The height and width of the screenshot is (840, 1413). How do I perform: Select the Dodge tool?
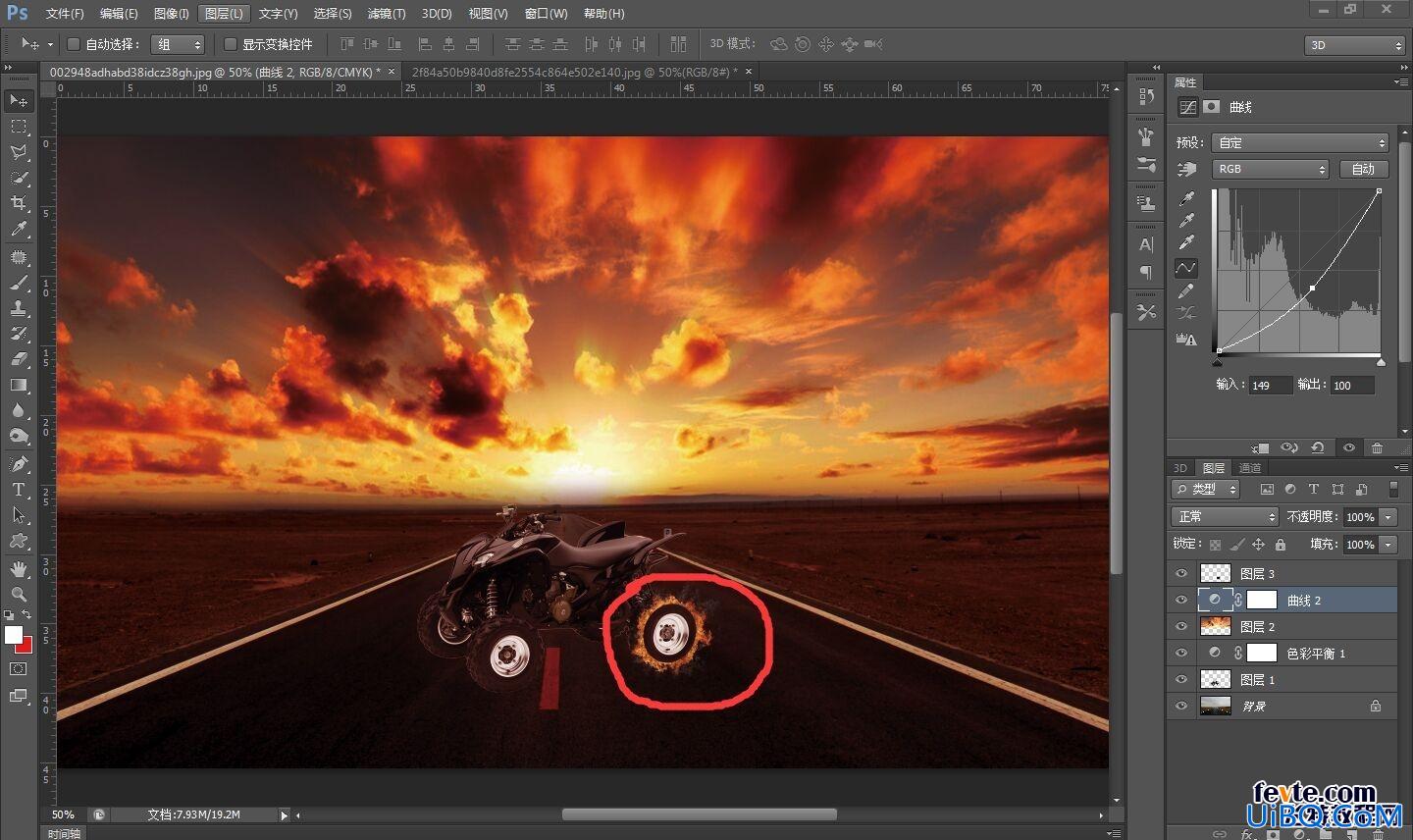pos(19,436)
